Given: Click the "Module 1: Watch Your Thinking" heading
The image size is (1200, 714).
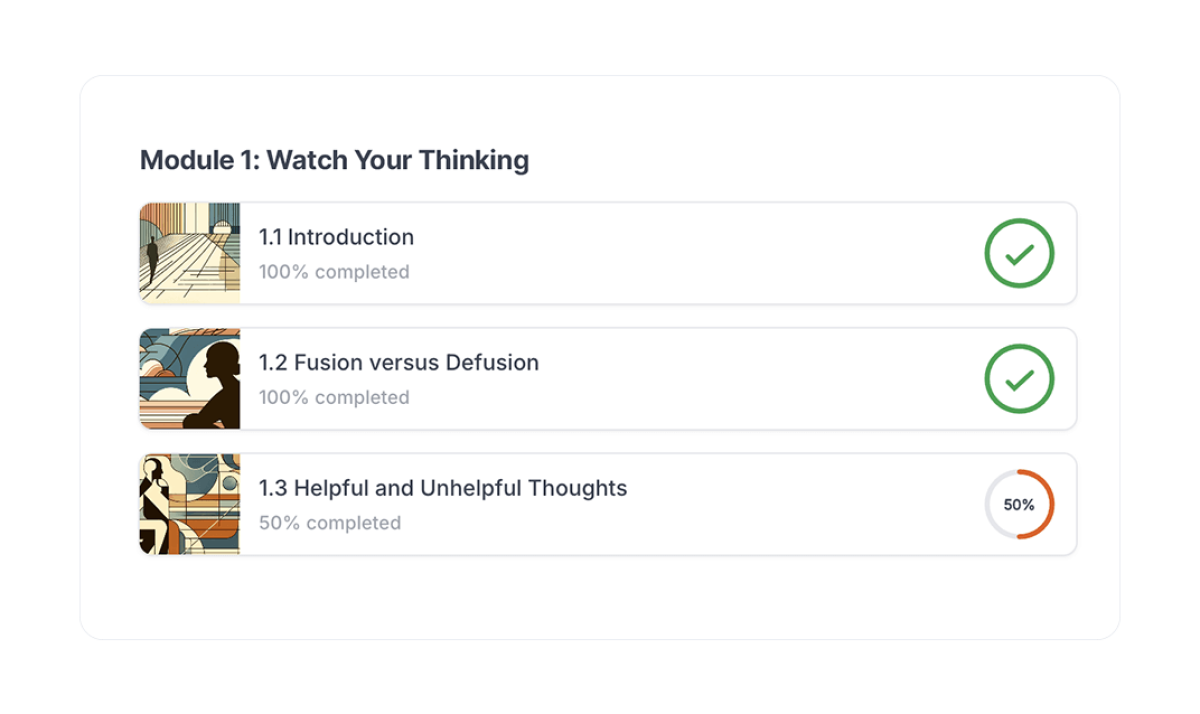Looking at the screenshot, I should (334, 160).
